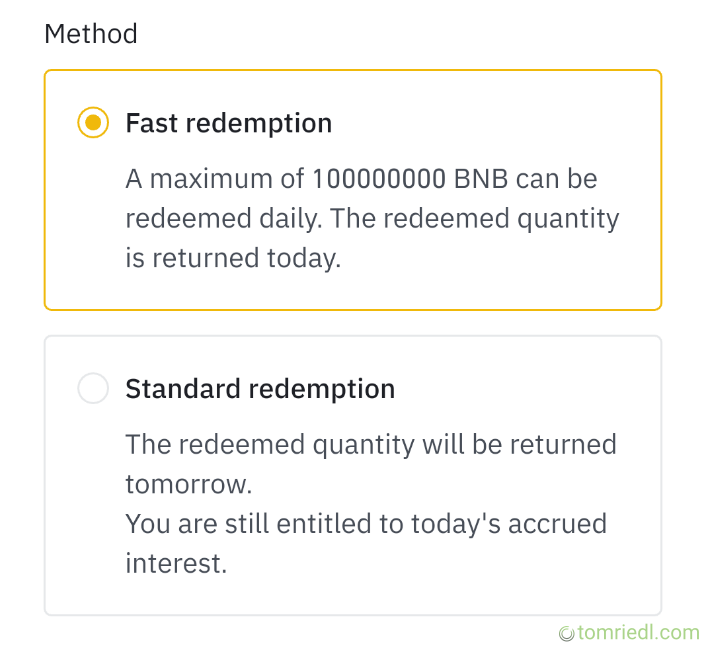Select the Fast redemption radio button
The width and height of the screenshot is (707, 648).
(x=93, y=123)
